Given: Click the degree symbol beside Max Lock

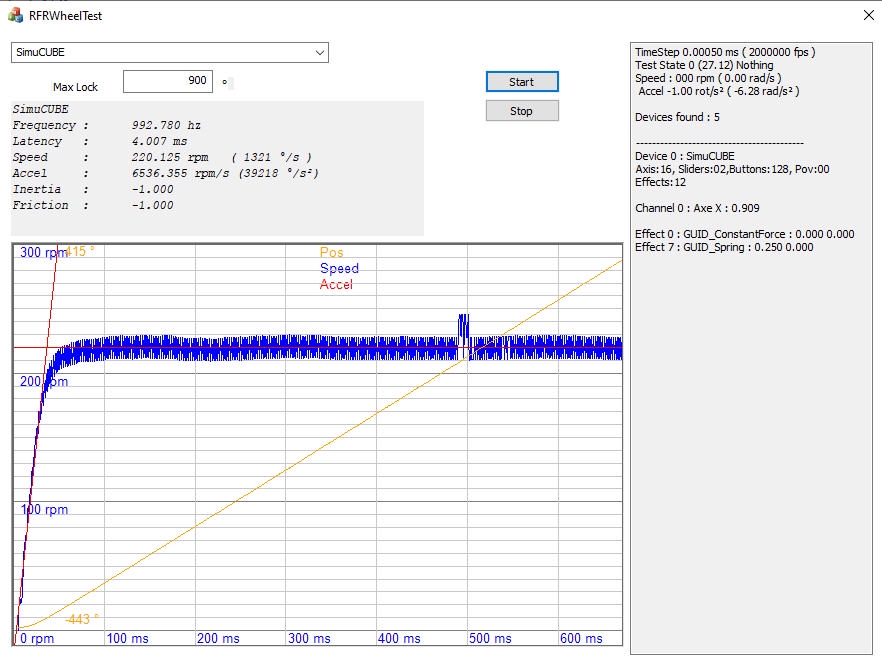Looking at the screenshot, I should (x=224, y=82).
